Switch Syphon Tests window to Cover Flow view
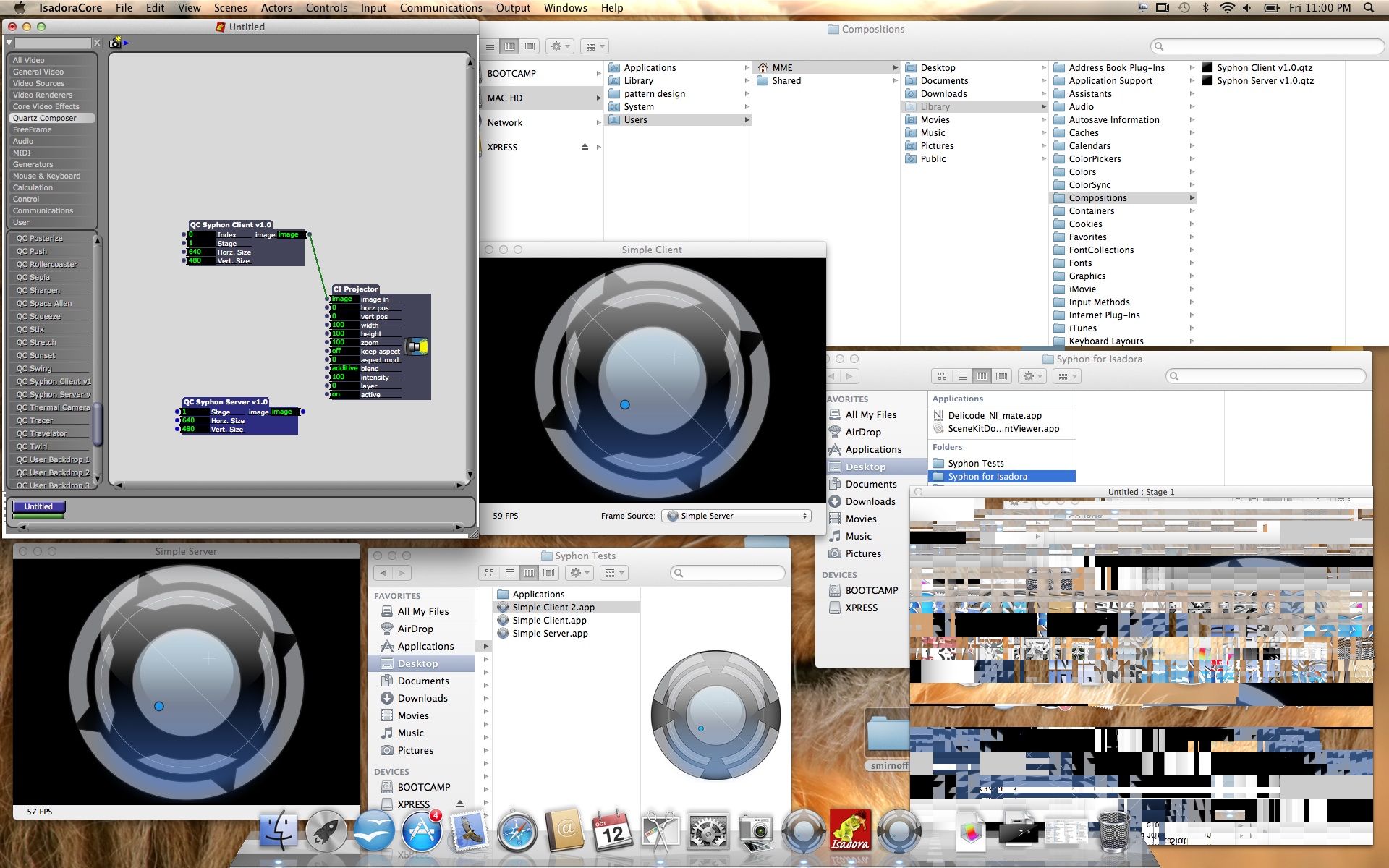The height and width of the screenshot is (868, 1389). (549, 573)
